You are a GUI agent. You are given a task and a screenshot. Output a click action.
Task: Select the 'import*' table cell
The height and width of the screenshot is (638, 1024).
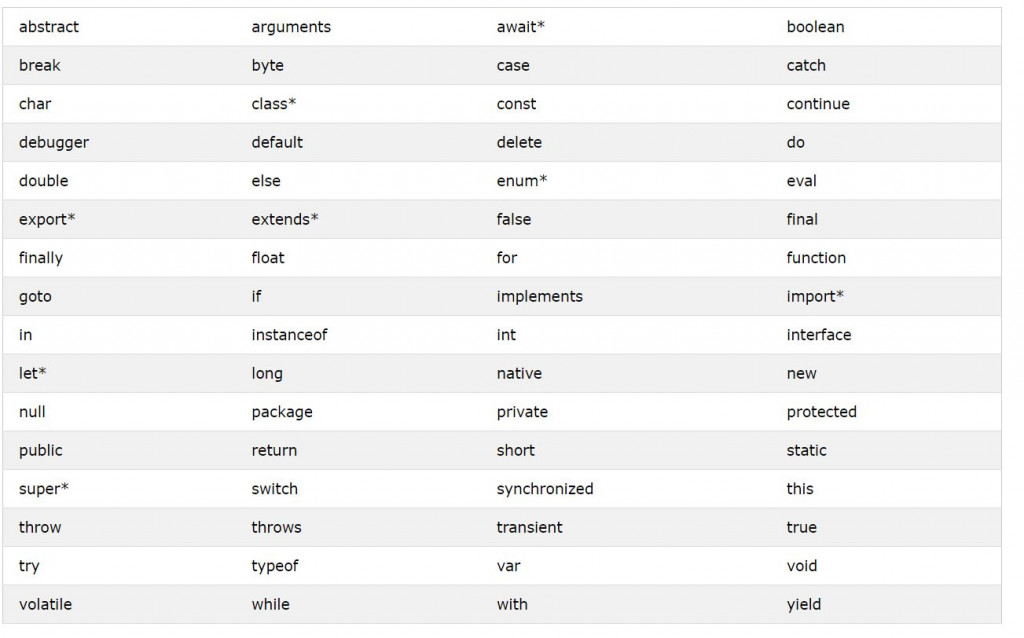tap(815, 297)
